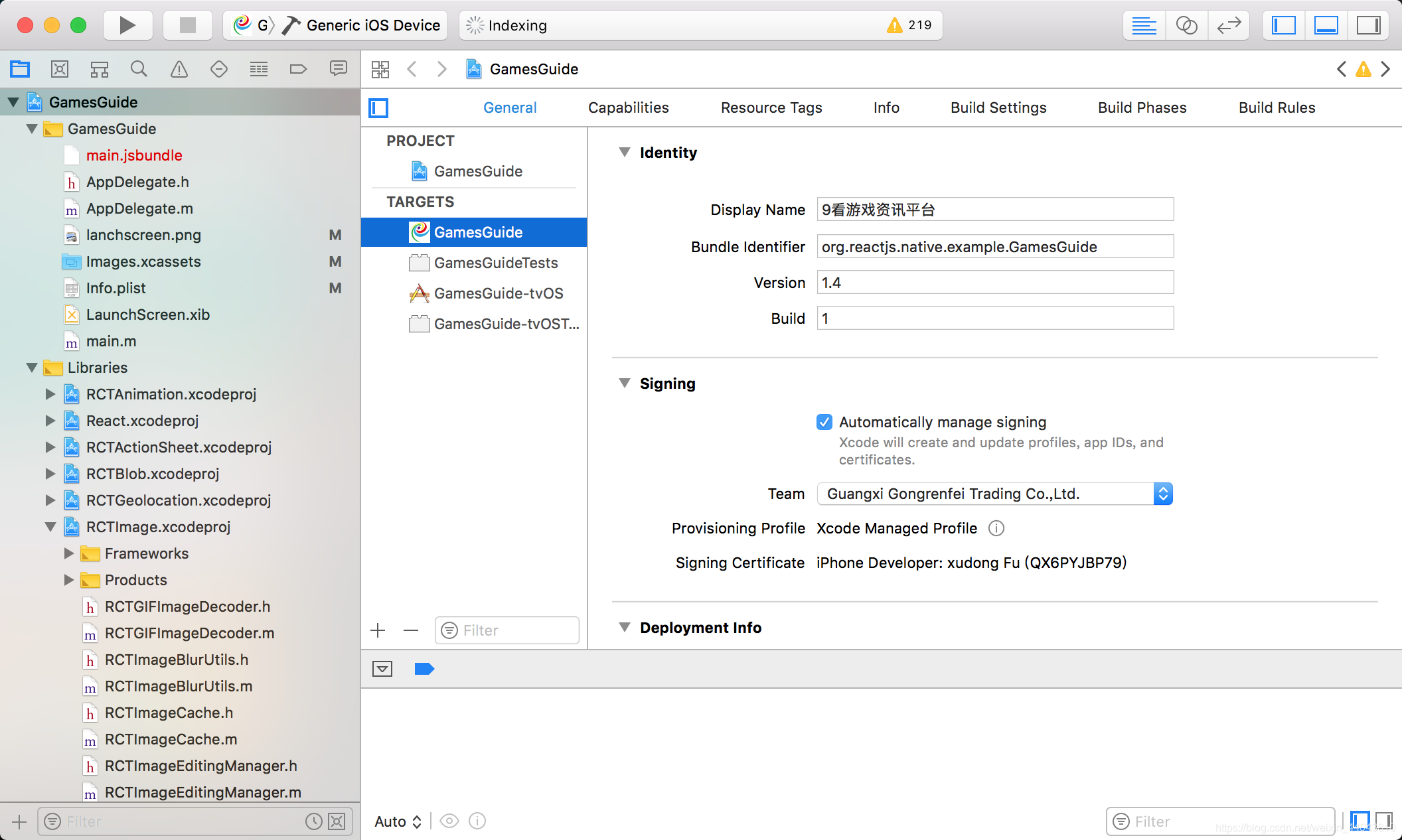Screen dimensions: 1402x840
Task: Show recent files clock filter icon
Action: (x=314, y=821)
